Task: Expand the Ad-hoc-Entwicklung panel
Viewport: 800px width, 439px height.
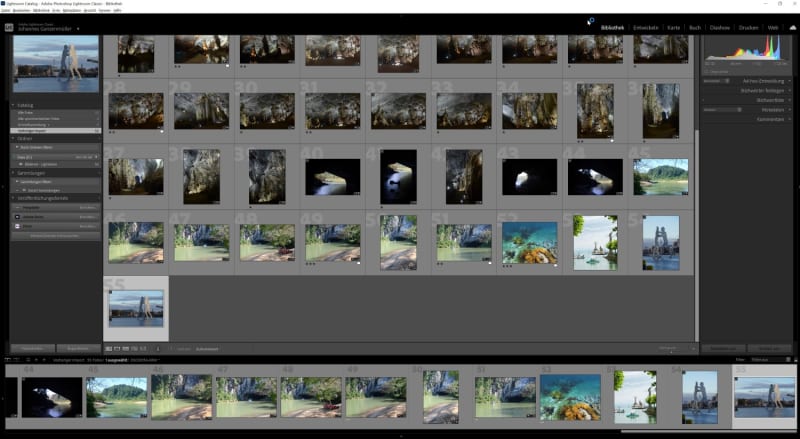Action: [790, 81]
